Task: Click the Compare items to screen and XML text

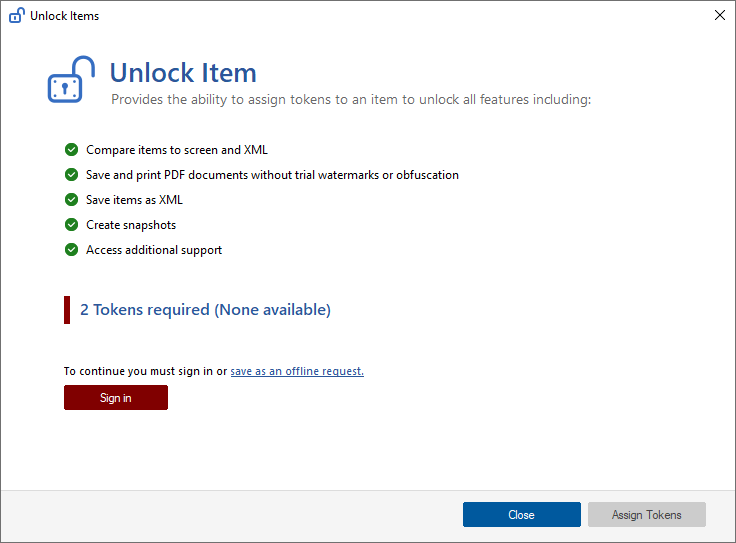Action: (177, 150)
